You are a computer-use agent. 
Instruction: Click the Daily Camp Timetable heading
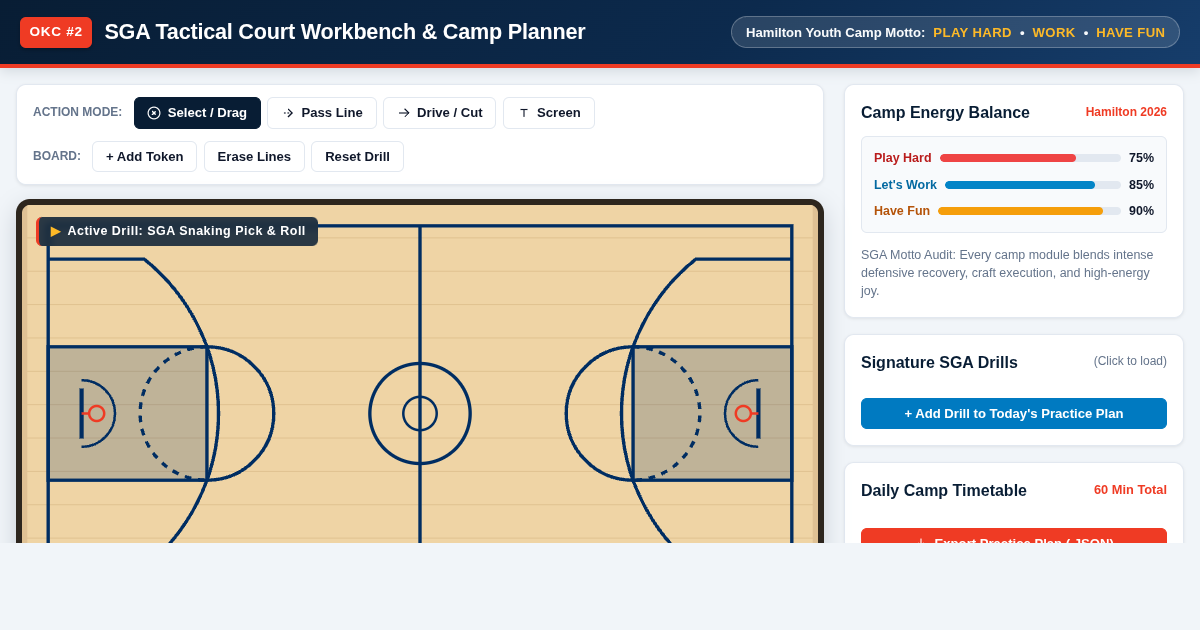pyautogui.click(x=944, y=491)
